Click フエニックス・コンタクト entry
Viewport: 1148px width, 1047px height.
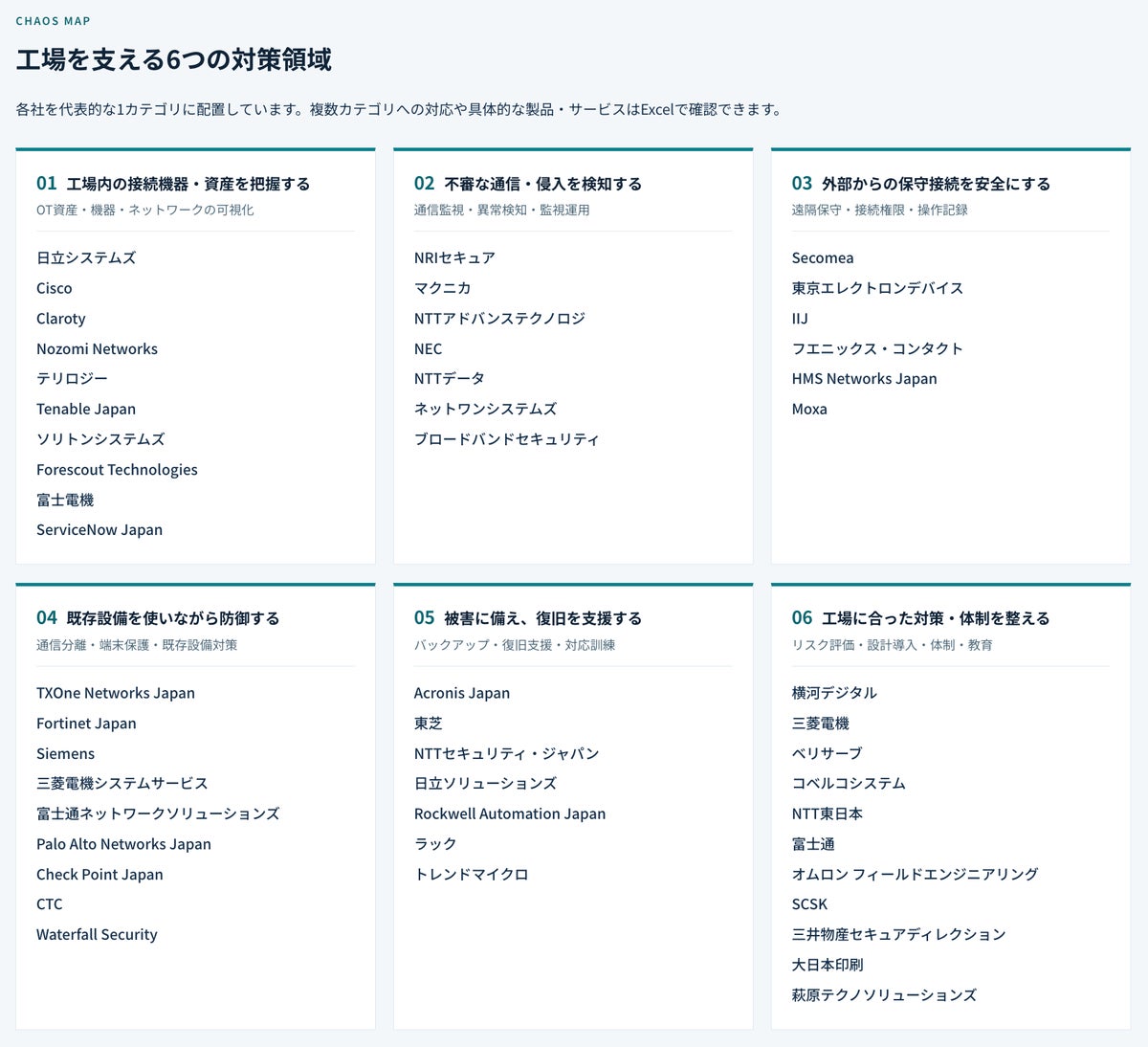point(877,348)
